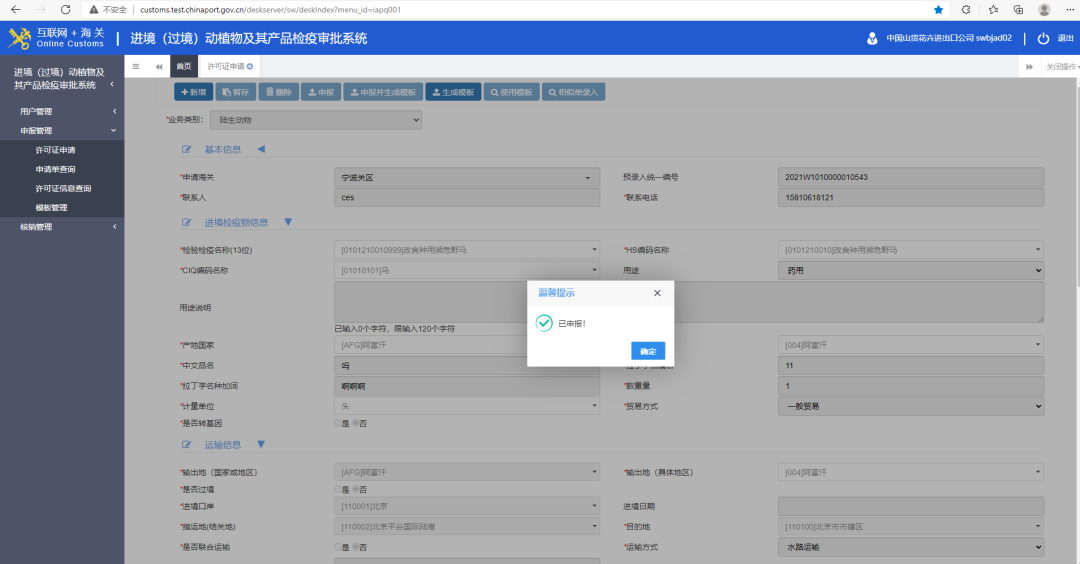This screenshot has height=564, width=1080.
Task: Open 申请单查询 in the sidebar
Action: pos(56,169)
